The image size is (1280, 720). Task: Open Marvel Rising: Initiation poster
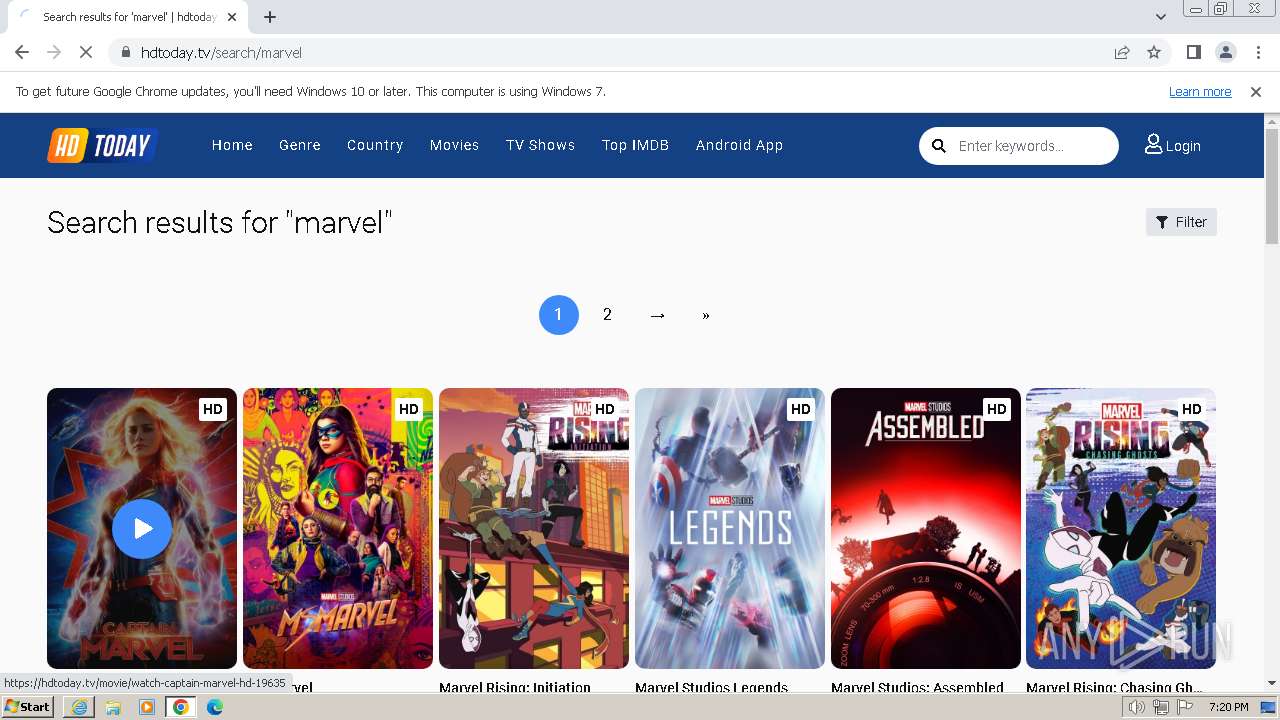(x=534, y=528)
